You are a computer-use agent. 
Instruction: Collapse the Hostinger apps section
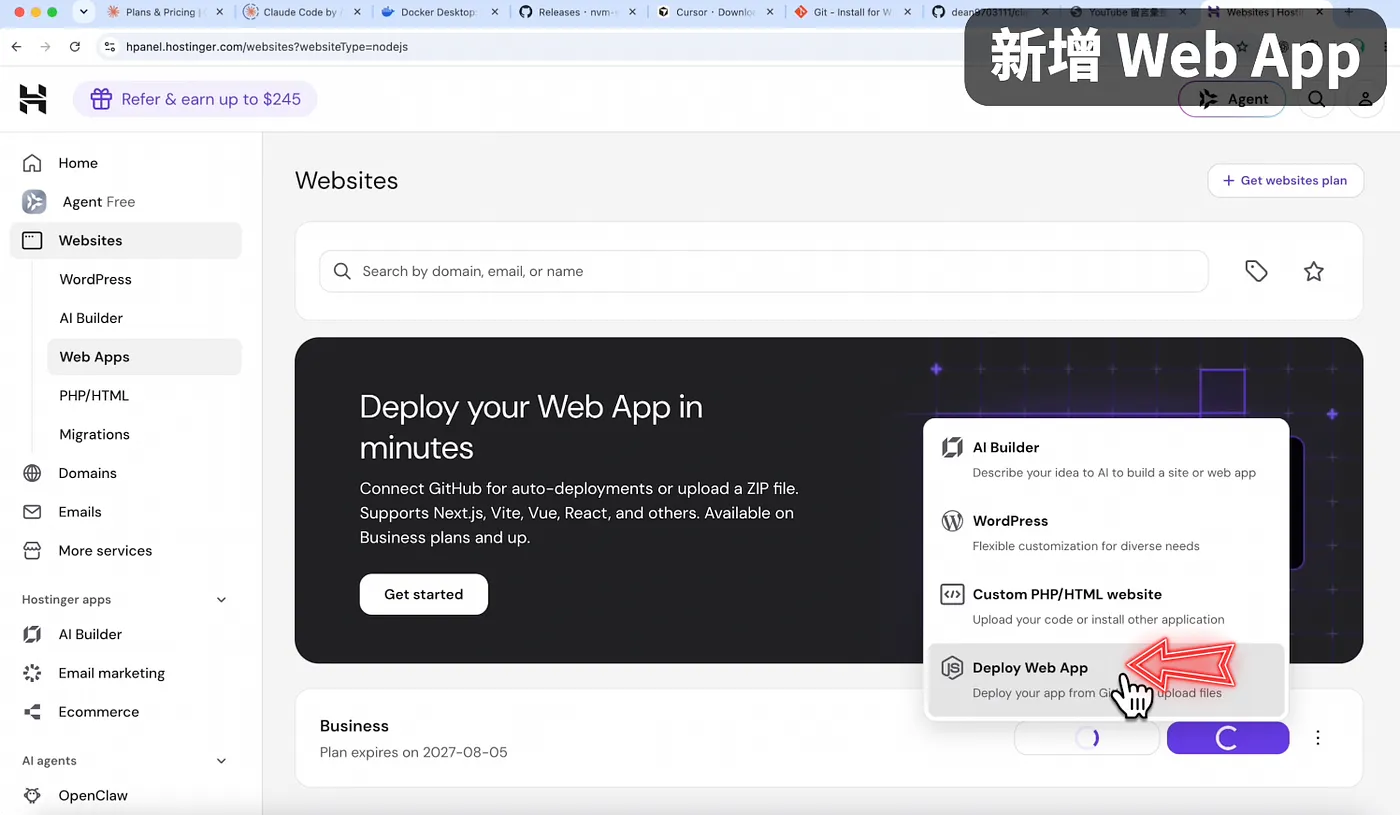click(222, 600)
